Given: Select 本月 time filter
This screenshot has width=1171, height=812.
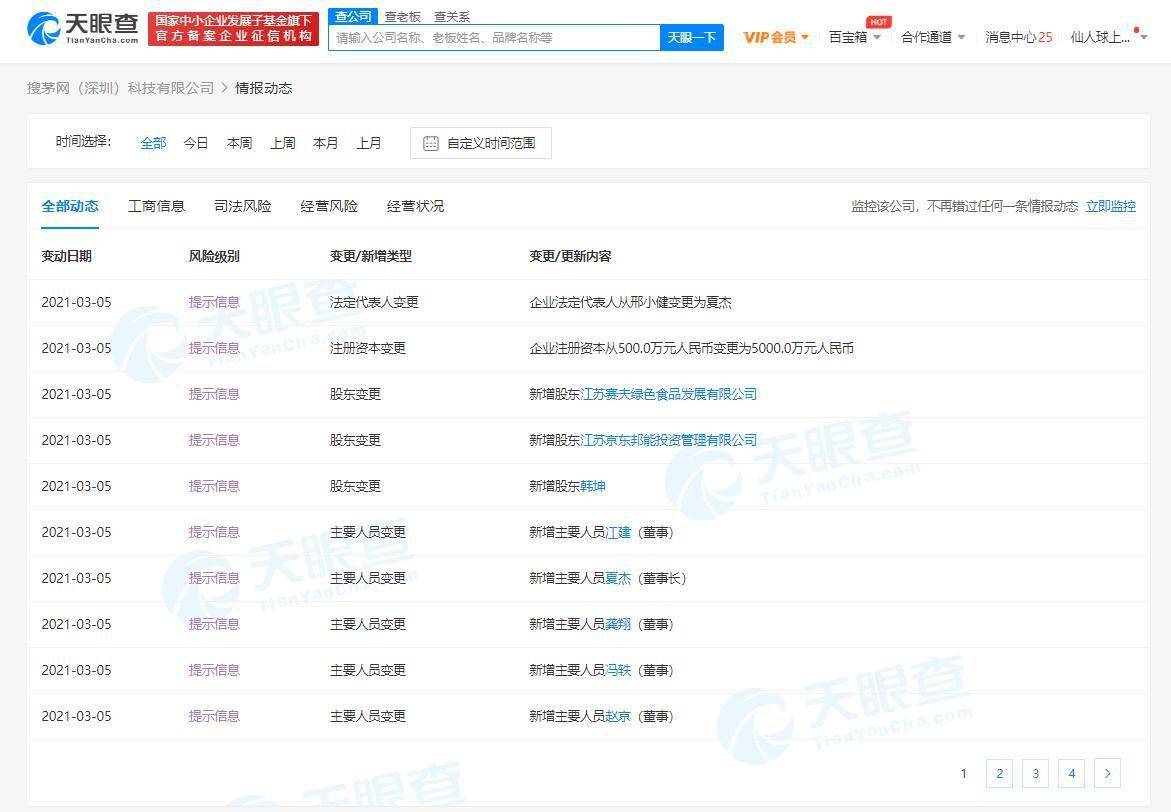Looking at the screenshot, I should 326,143.
